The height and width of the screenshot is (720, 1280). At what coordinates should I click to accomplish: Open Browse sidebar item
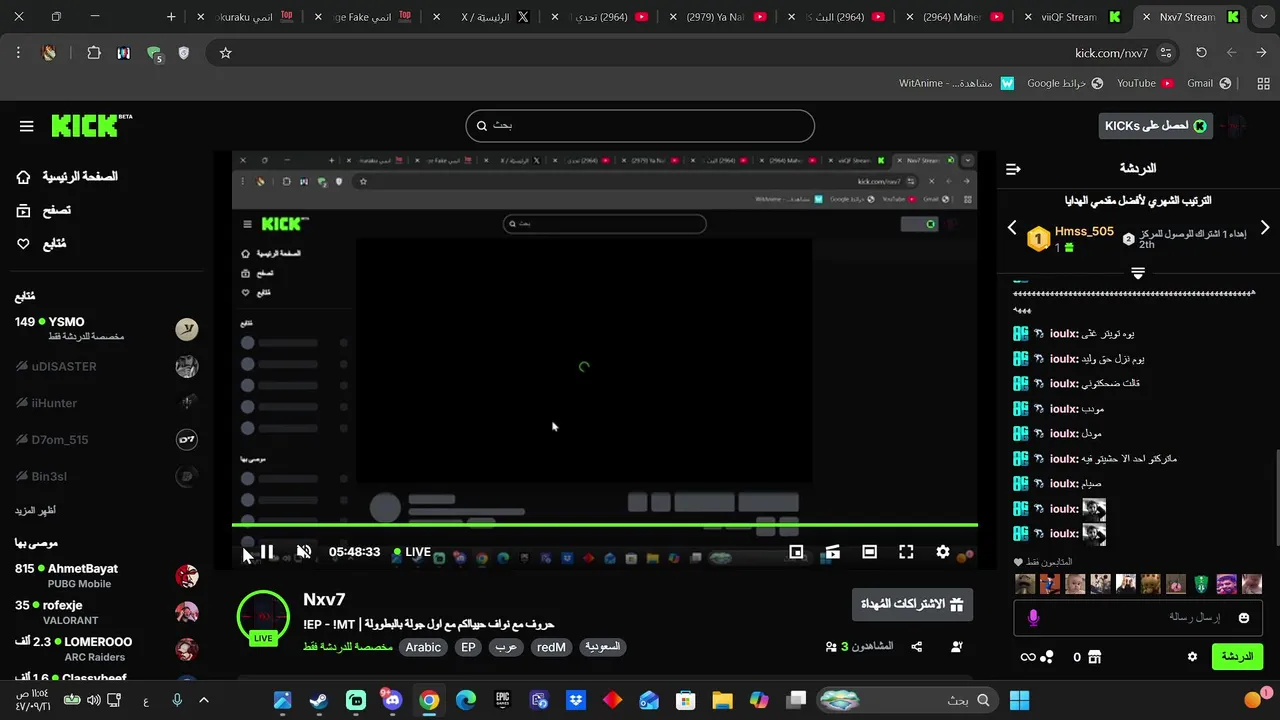(44, 210)
